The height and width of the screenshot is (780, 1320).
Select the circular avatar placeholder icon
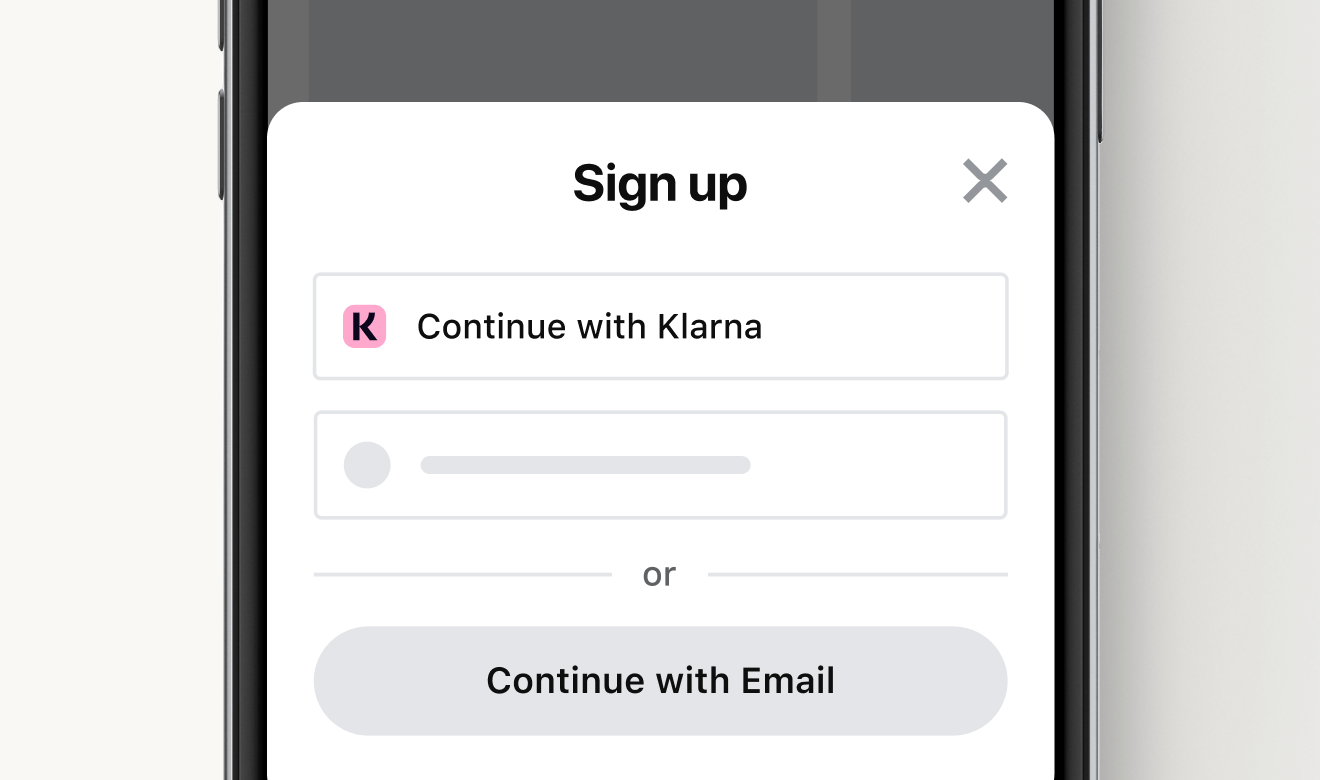(367, 465)
